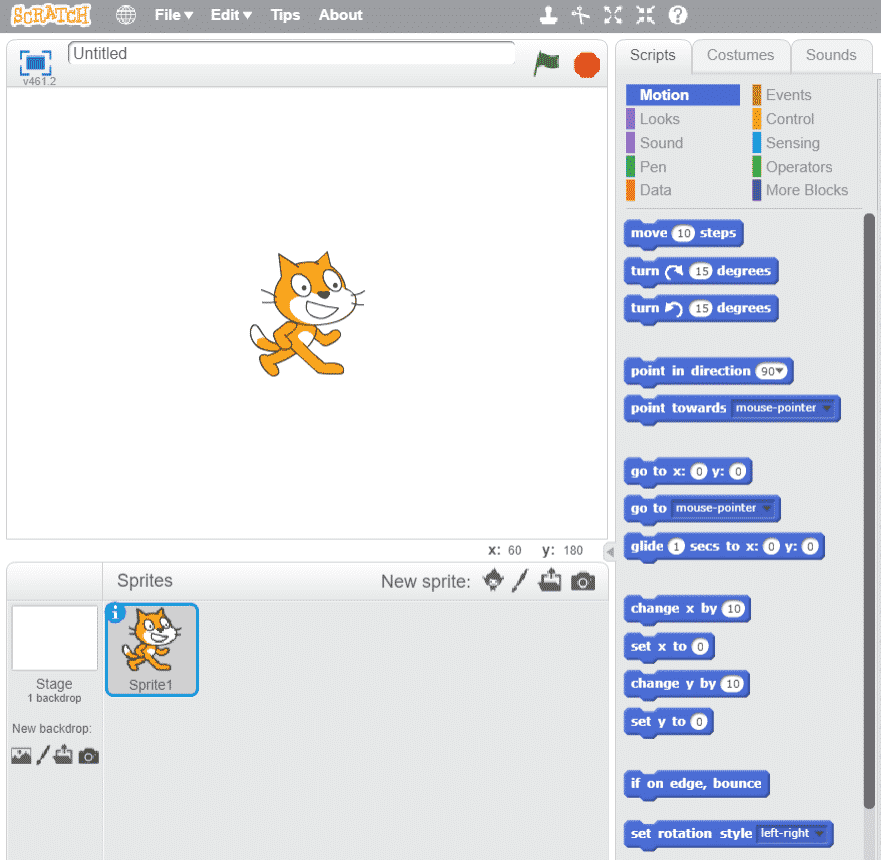Switch to the Costumes tab
This screenshot has height=860, width=881.
click(x=740, y=55)
